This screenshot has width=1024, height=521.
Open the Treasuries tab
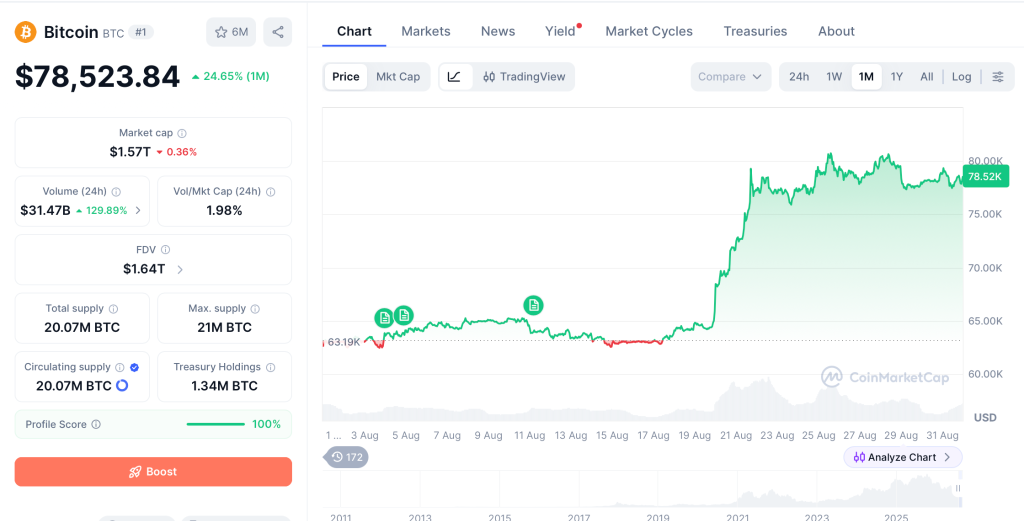coord(755,31)
